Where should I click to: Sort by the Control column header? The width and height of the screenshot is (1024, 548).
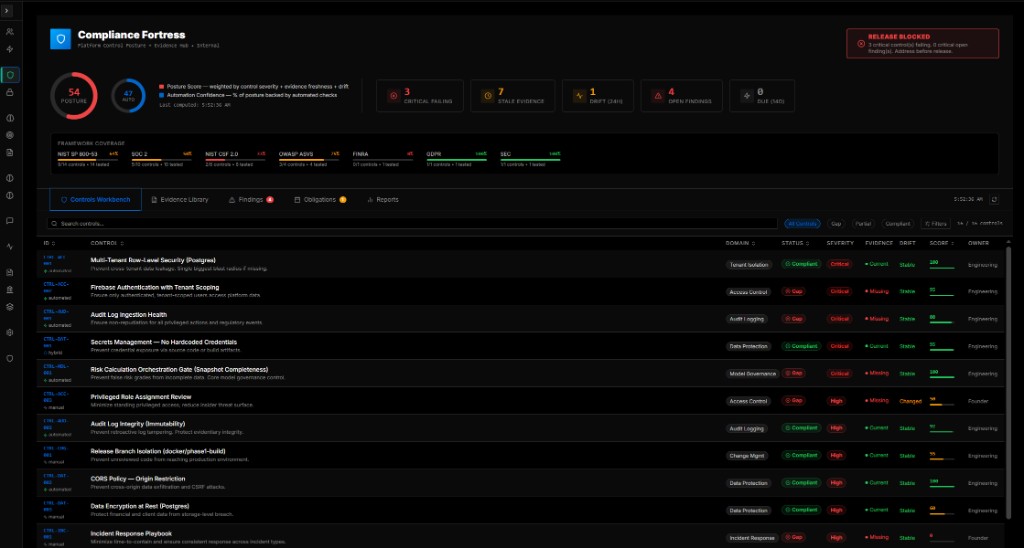107,243
